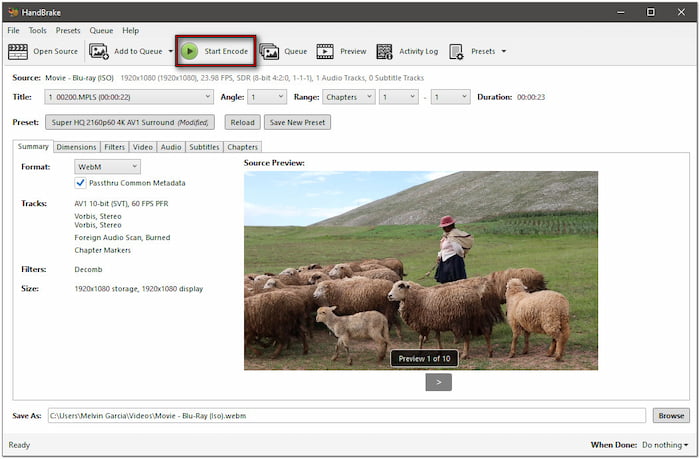Open the File menu
Screen dimensions: 700x459
pyautogui.click(x=13, y=30)
